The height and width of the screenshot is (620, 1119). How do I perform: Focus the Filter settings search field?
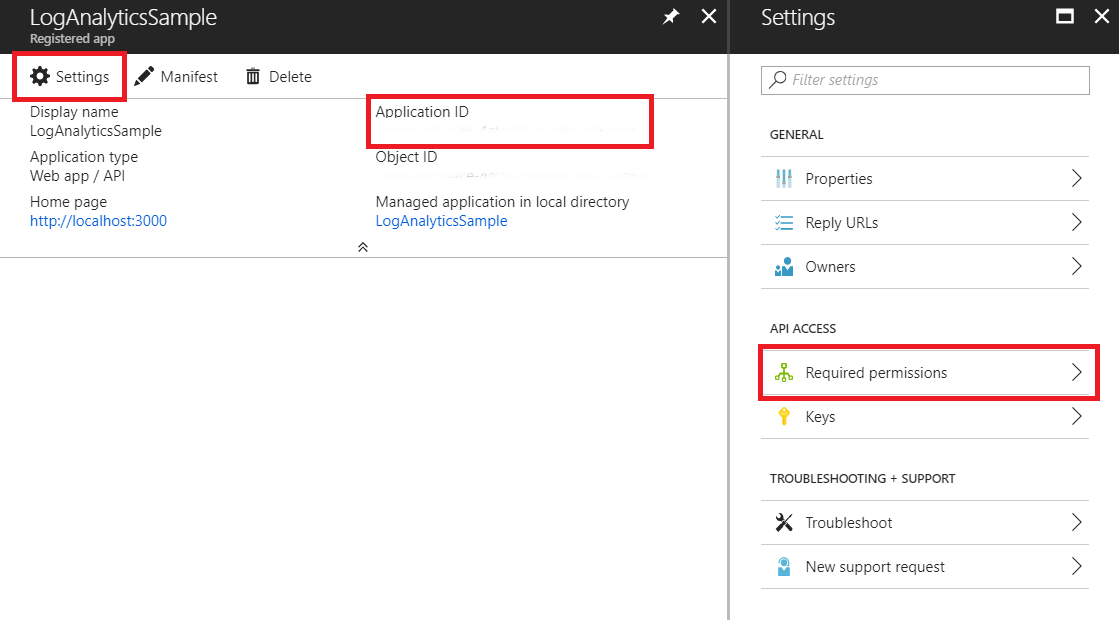coord(925,80)
